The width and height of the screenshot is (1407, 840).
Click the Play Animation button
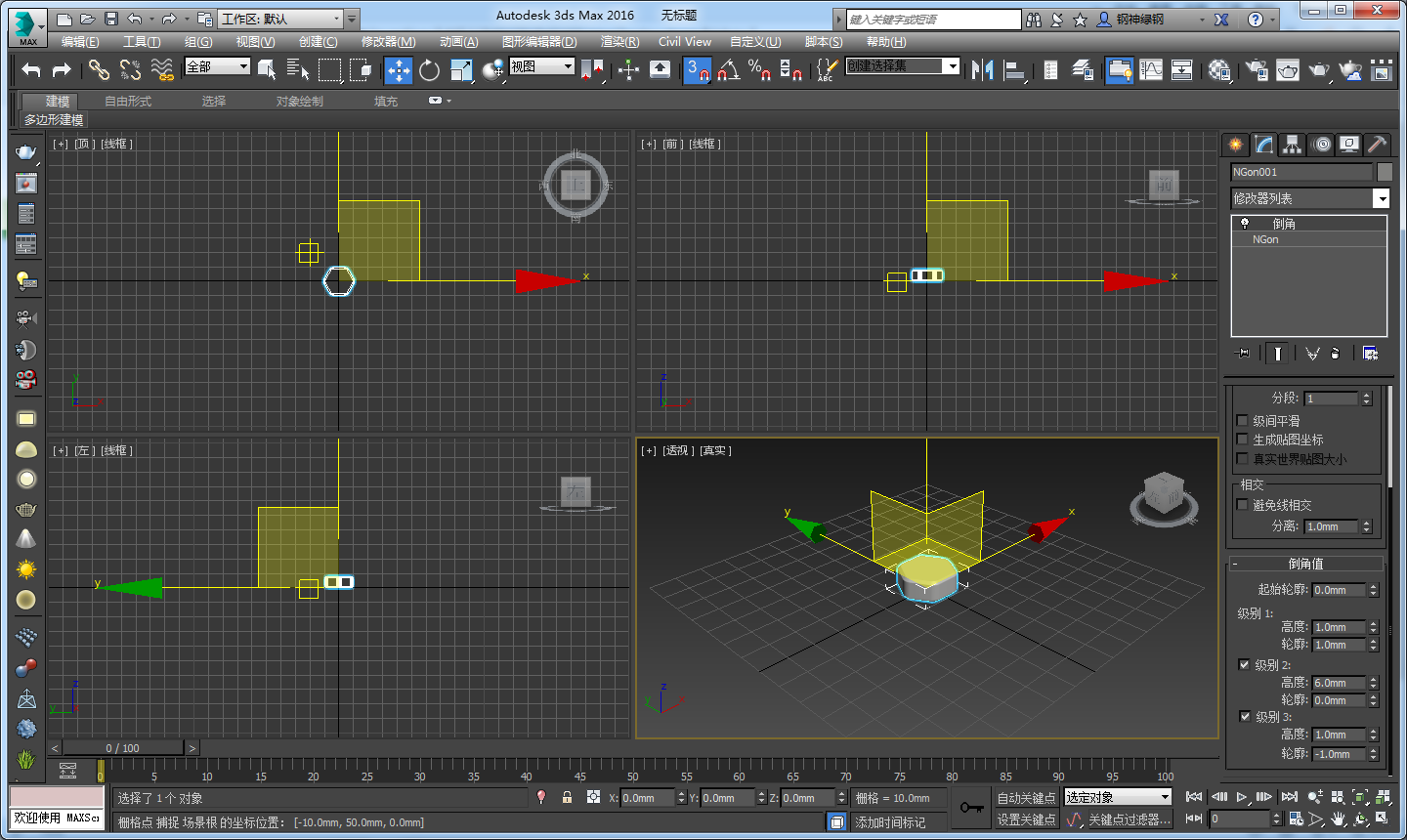tap(1241, 797)
